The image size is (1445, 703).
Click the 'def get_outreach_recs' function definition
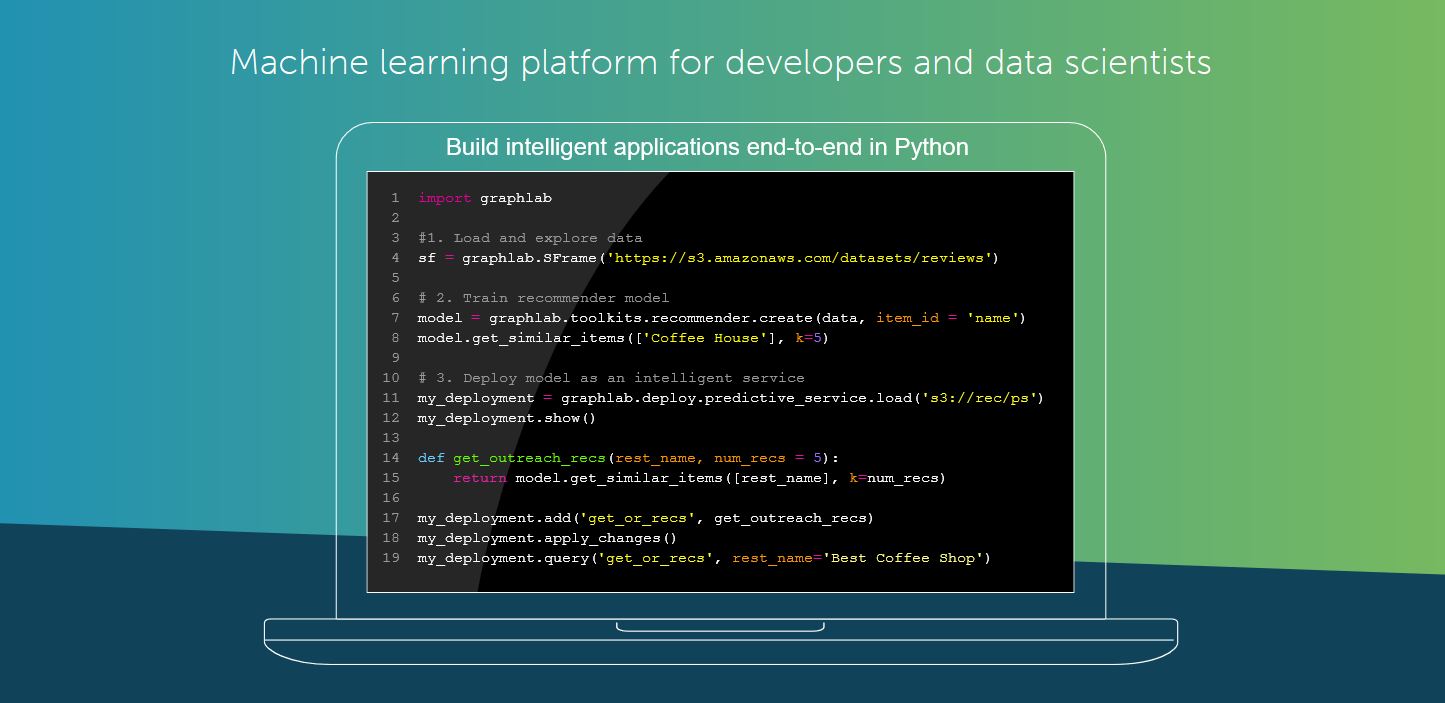click(x=629, y=458)
